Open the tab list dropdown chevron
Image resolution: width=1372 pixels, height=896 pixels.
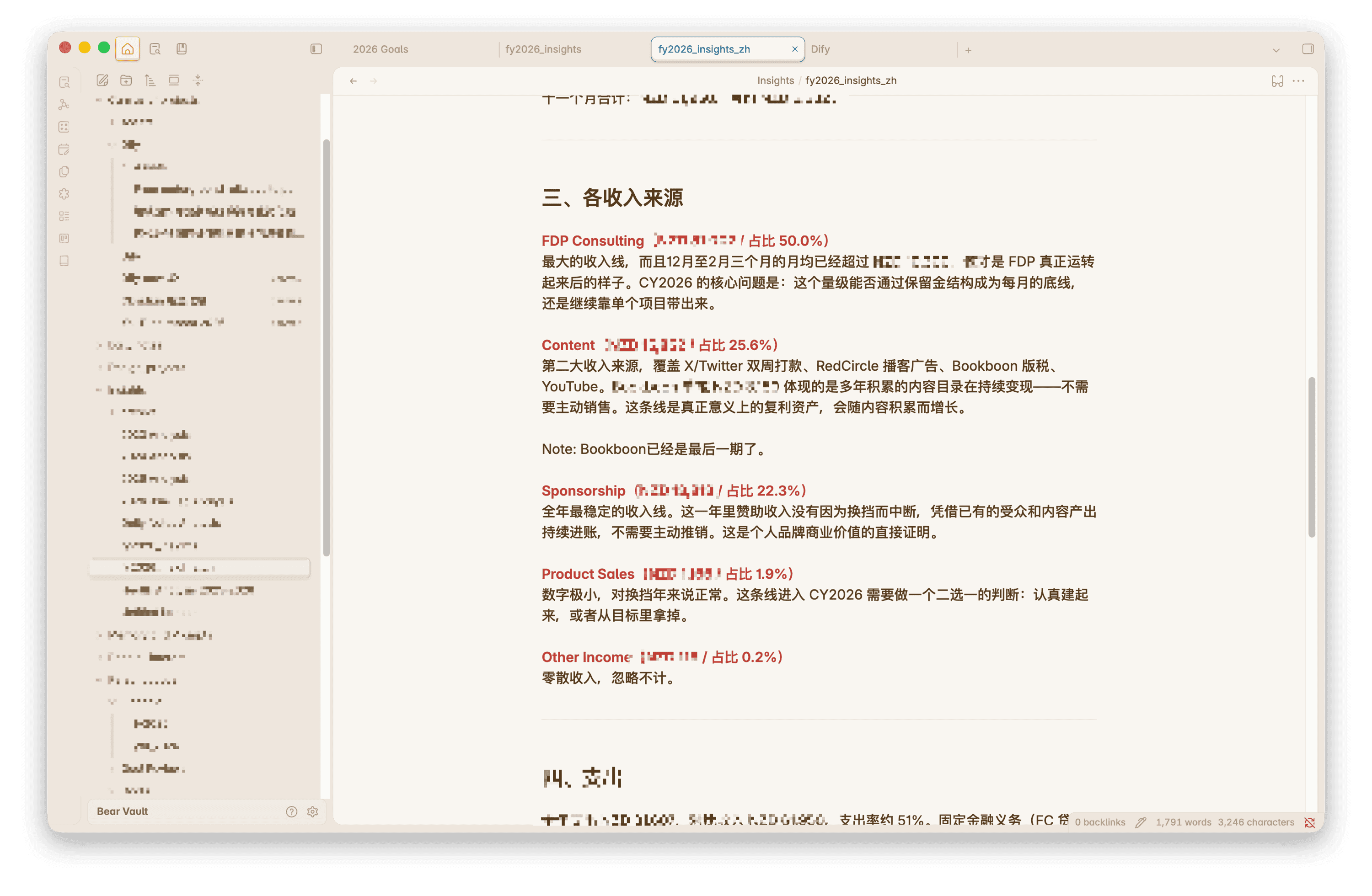coord(1276,49)
